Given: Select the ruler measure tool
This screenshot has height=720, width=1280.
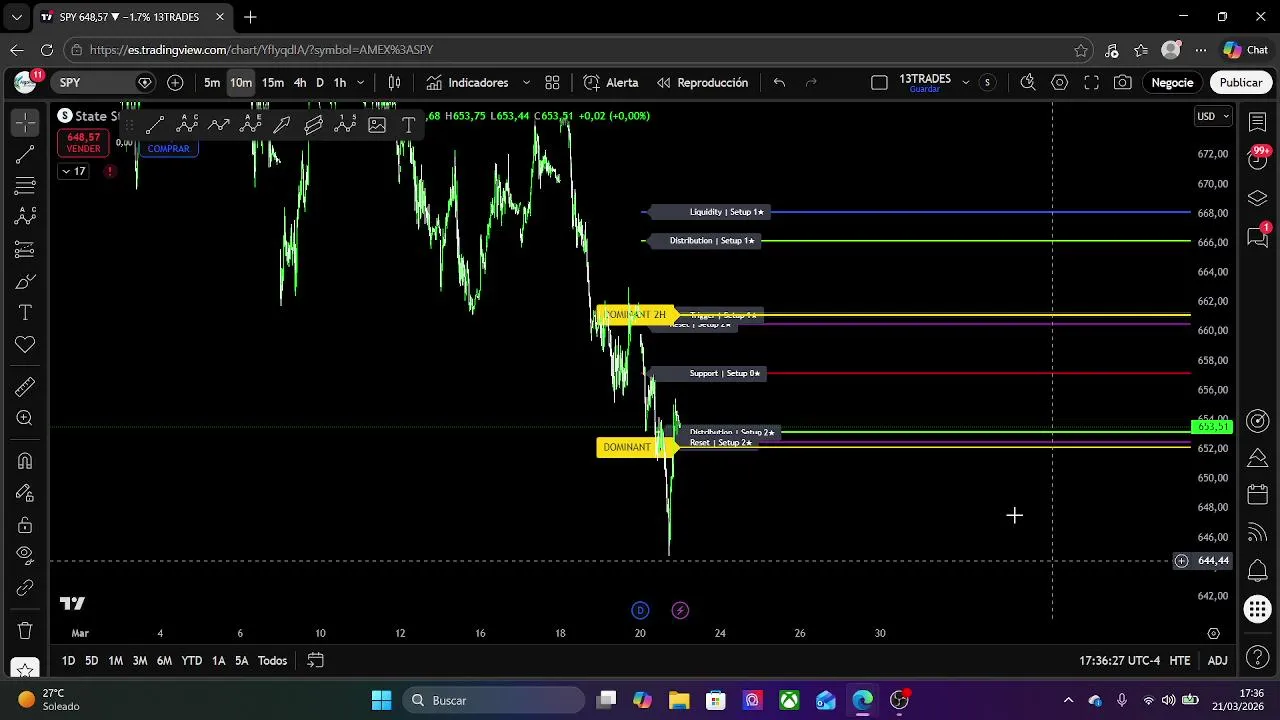Looking at the screenshot, I should tap(25, 387).
